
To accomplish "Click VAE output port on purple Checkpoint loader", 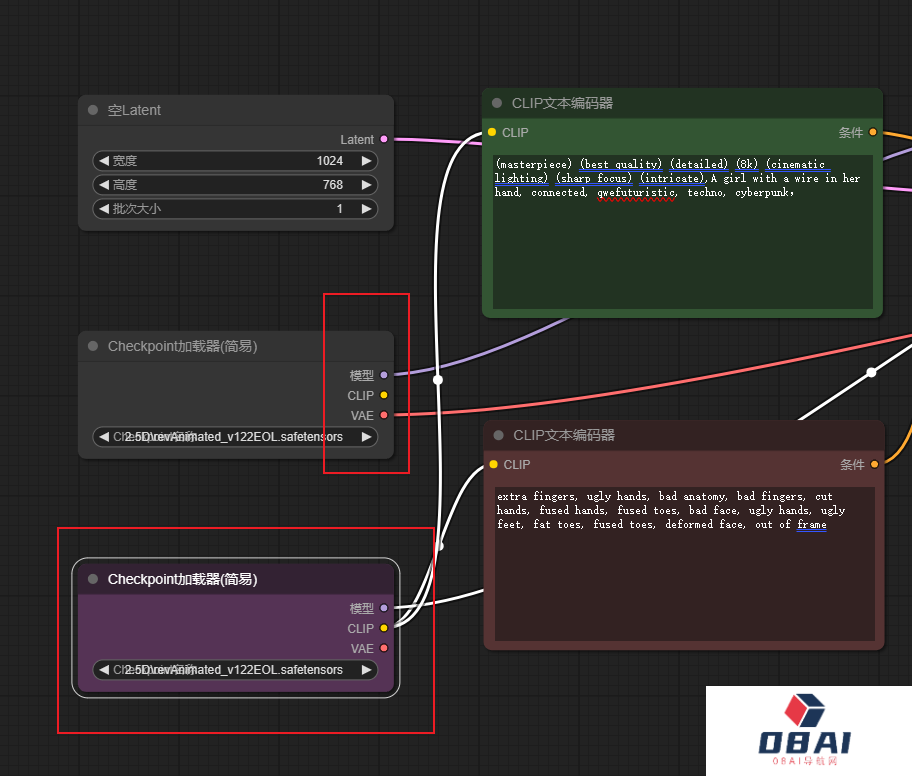I will pos(384,649).
